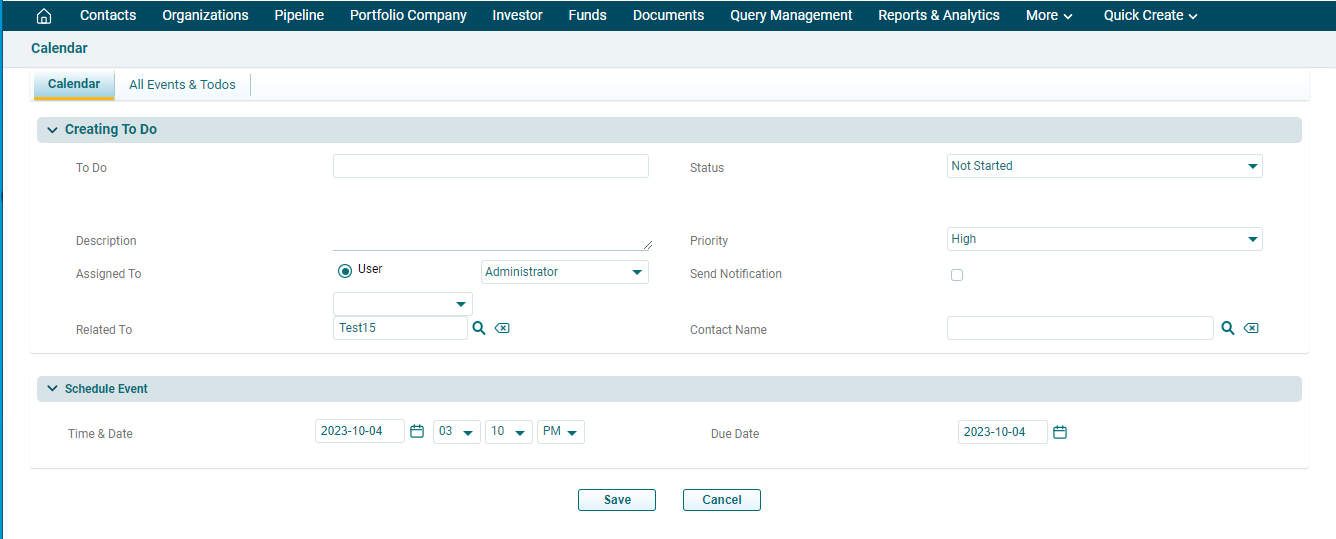The width and height of the screenshot is (1336, 539).
Task: Collapse the Schedule Event section chevron
Action: click(x=52, y=389)
